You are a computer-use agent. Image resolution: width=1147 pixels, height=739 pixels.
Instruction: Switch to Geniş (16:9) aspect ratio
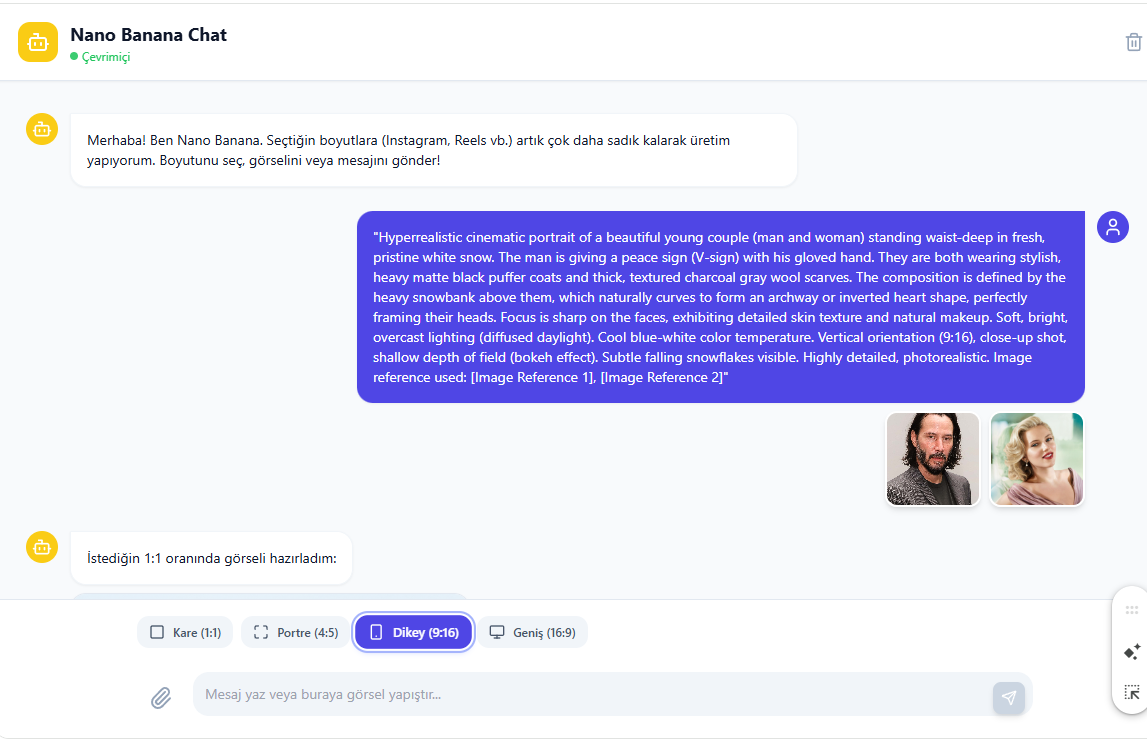pos(533,632)
